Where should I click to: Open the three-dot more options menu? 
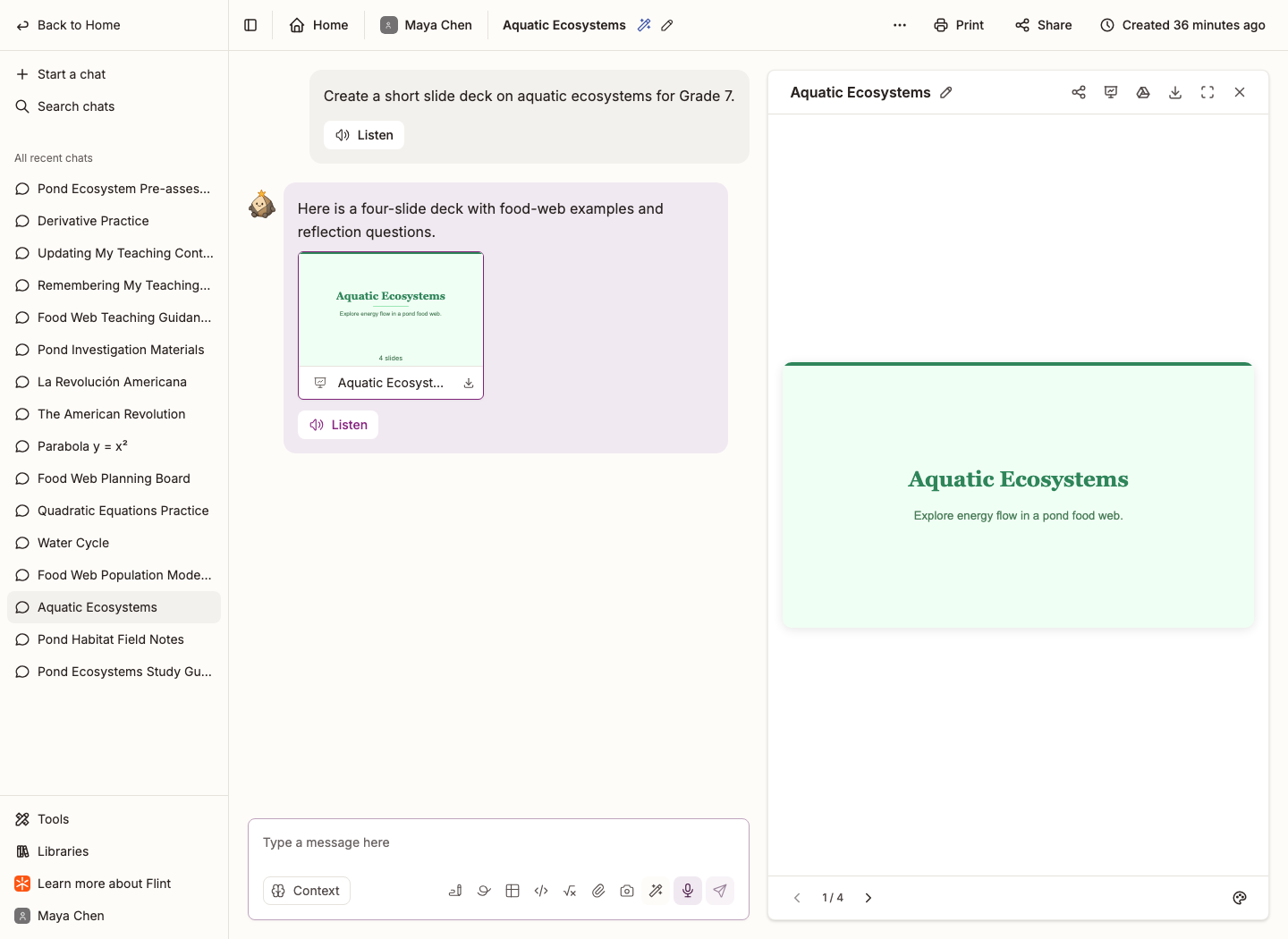coord(900,25)
